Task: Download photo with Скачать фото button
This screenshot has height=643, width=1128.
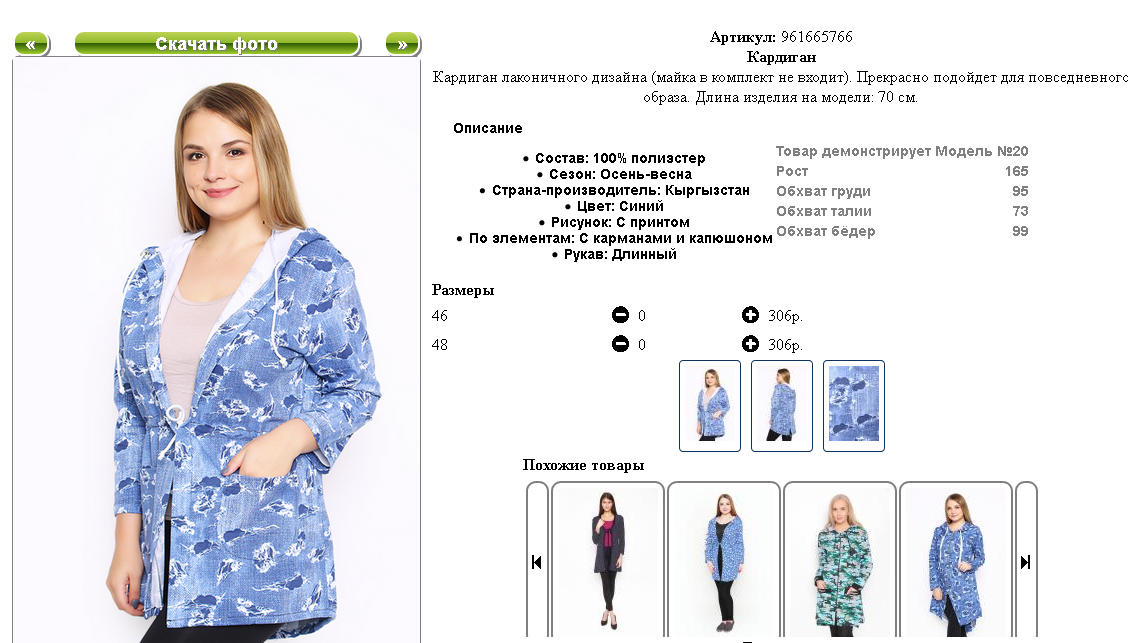Action: point(217,44)
